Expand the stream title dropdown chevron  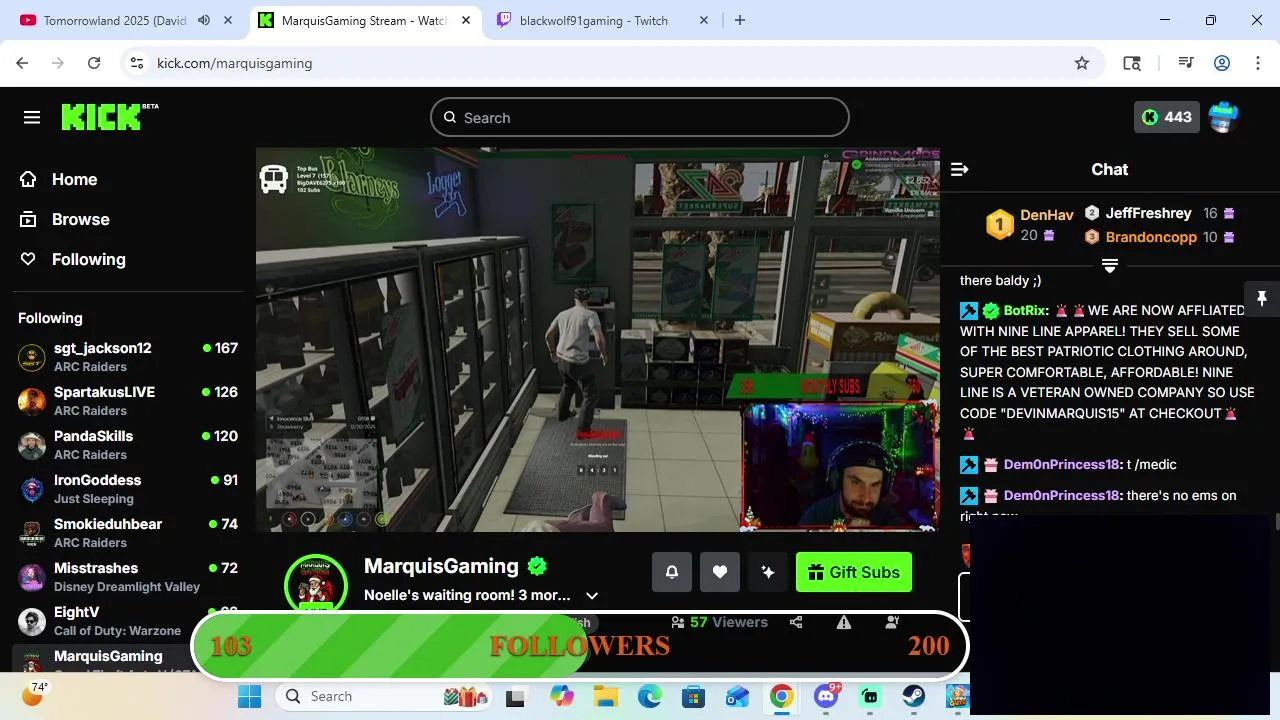click(592, 595)
